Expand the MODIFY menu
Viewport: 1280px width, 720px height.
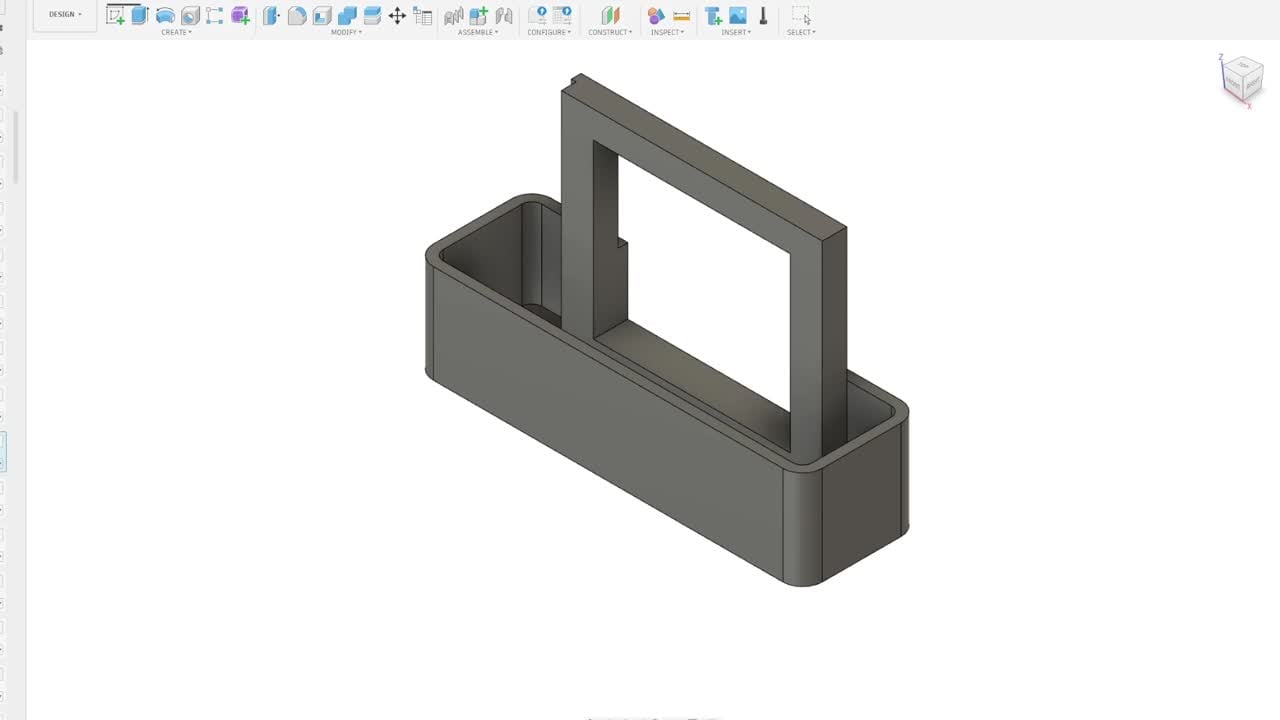point(346,32)
